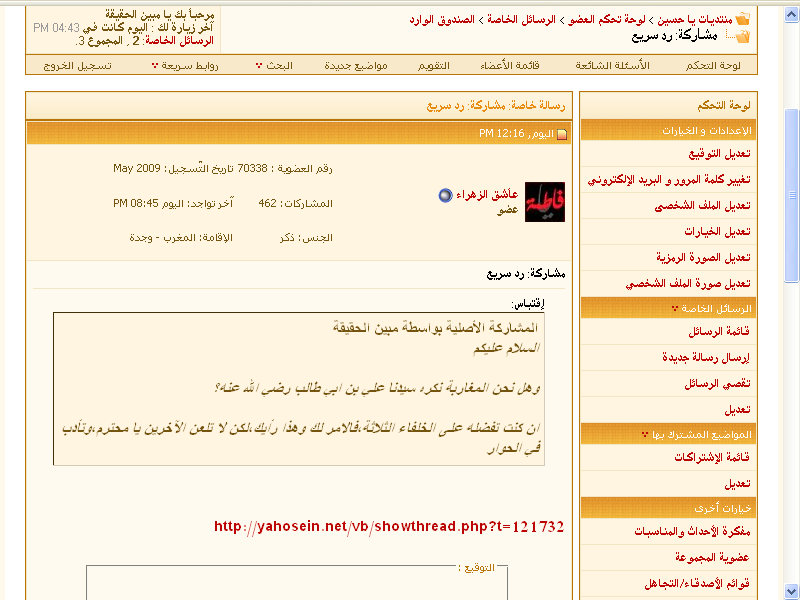Click تعديل link under المواضيع المشترك بها section
Viewport: 800px width, 600px height.
(x=737, y=483)
